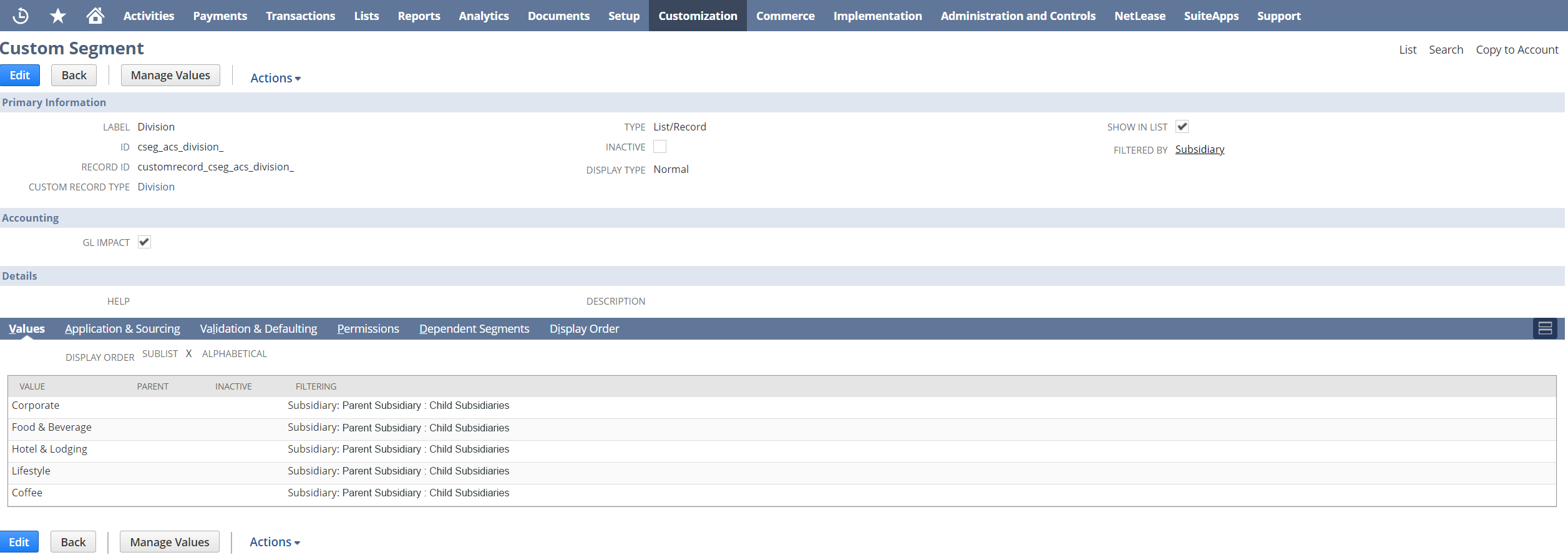Open the Division custom record type link
Image resolution: width=1568 pixels, height=560 pixels.
(x=156, y=187)
